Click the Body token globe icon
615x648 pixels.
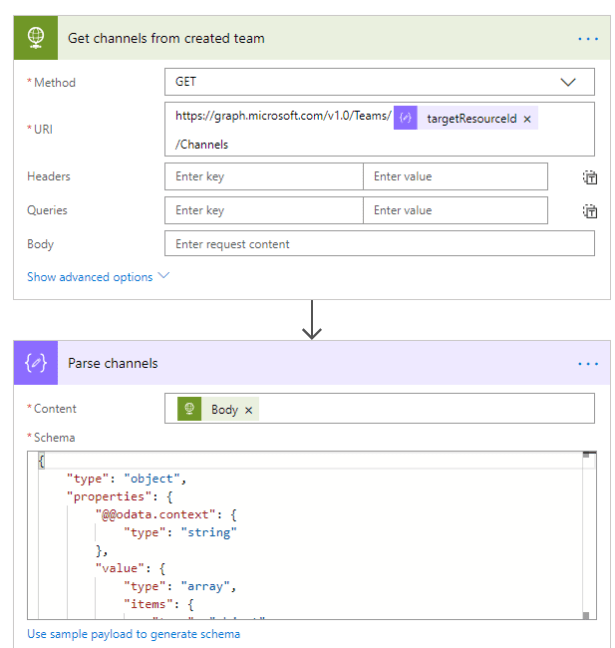189,410
